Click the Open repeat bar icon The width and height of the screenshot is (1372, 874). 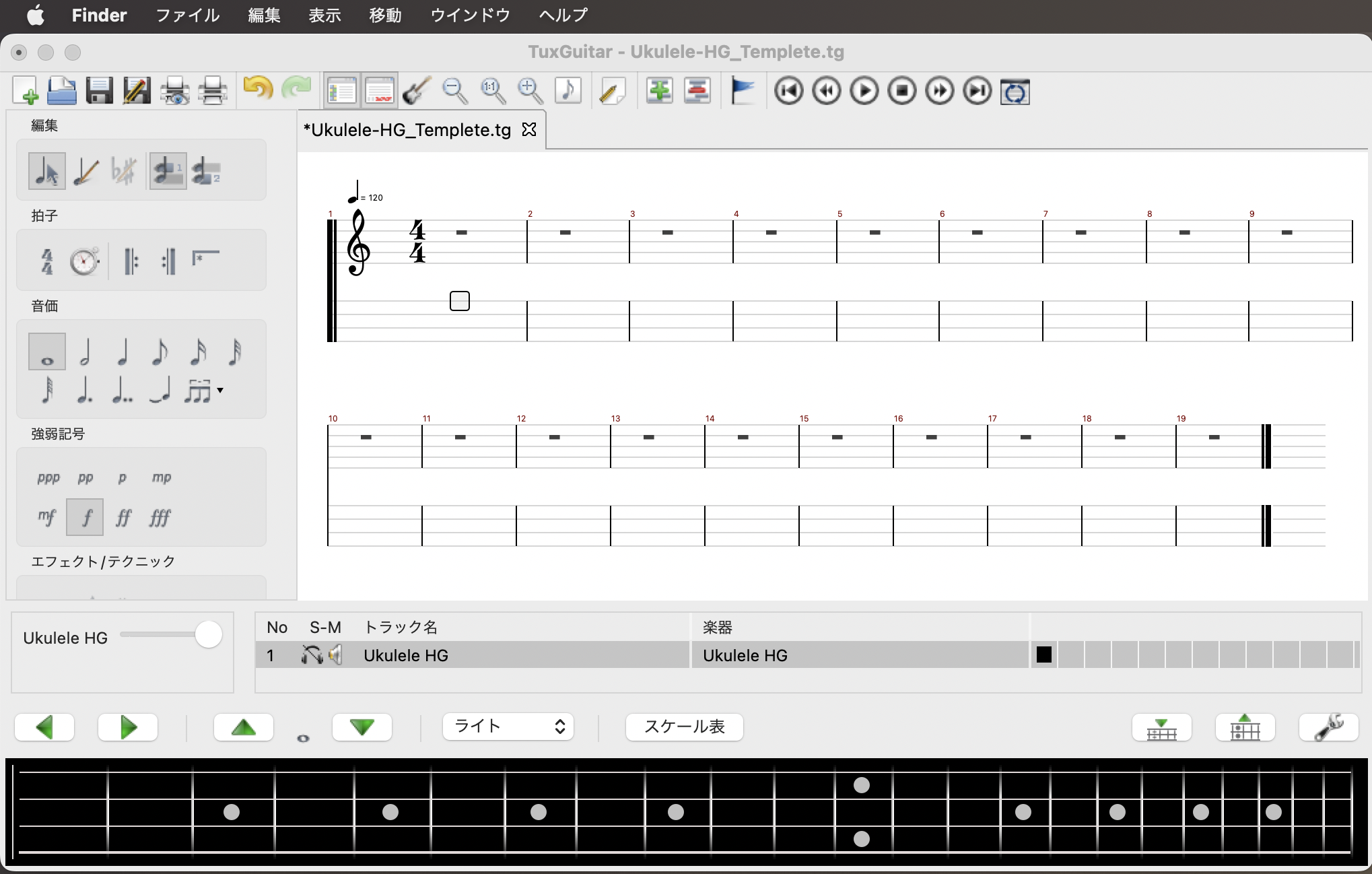click(x=131, y=261)
